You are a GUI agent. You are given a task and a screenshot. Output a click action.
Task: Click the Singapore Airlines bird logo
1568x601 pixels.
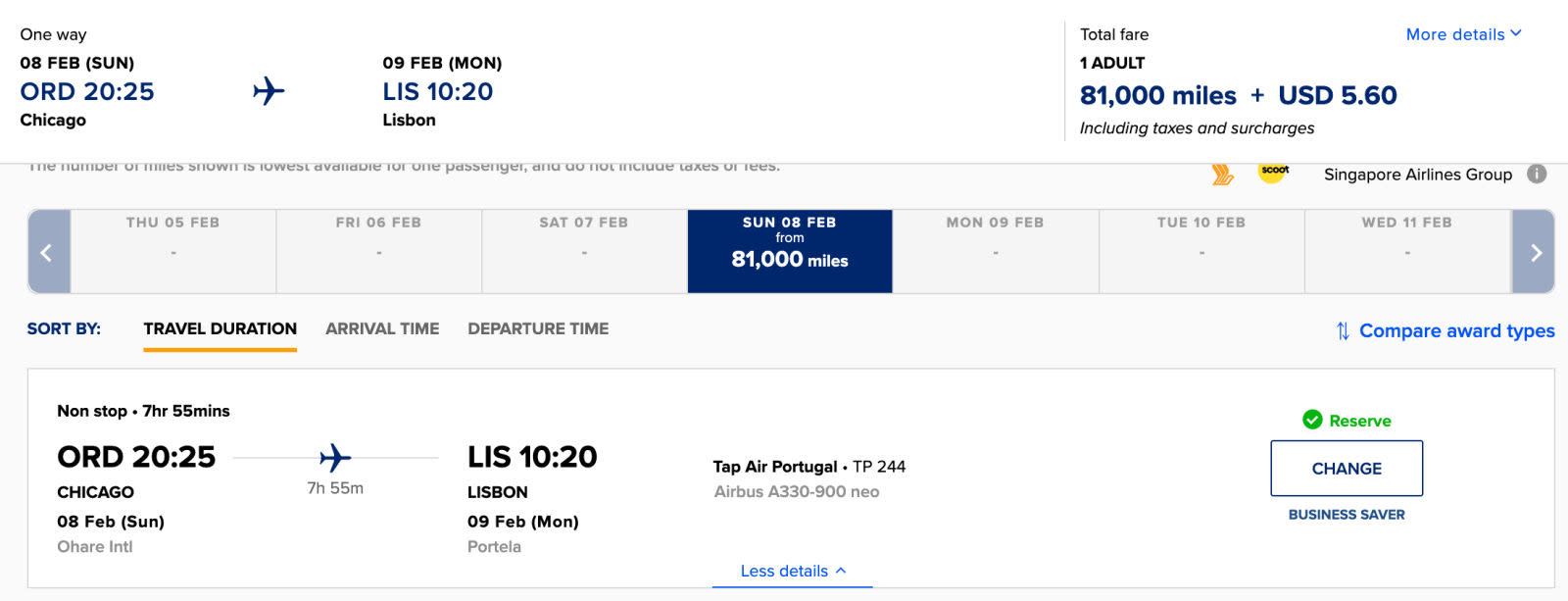point(1222,175)
